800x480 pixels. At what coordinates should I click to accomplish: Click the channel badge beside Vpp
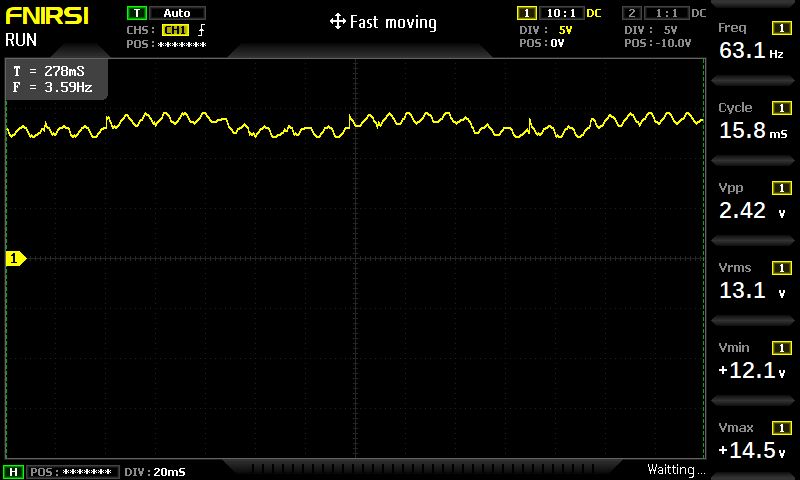coord(782,188)
